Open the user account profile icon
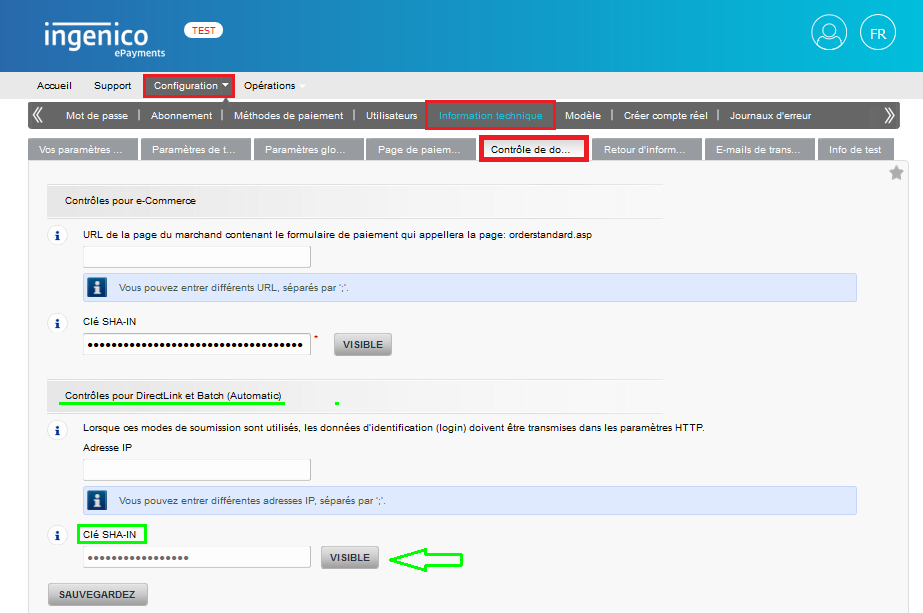Screen dimensions: 923x613 click(828, 32)
